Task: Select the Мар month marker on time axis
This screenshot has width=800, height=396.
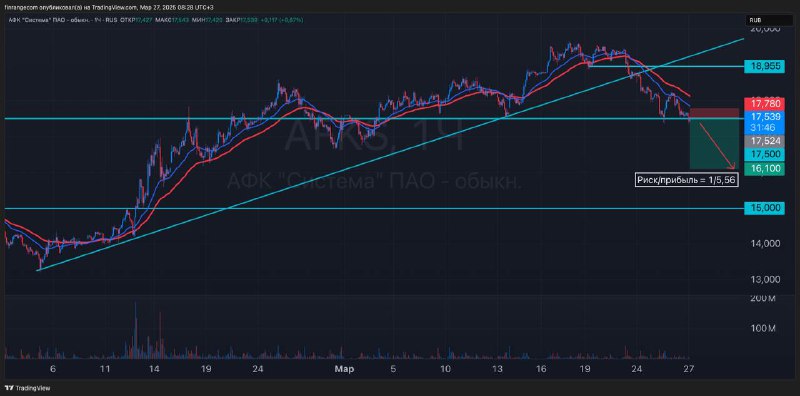Action: (340, 368)
